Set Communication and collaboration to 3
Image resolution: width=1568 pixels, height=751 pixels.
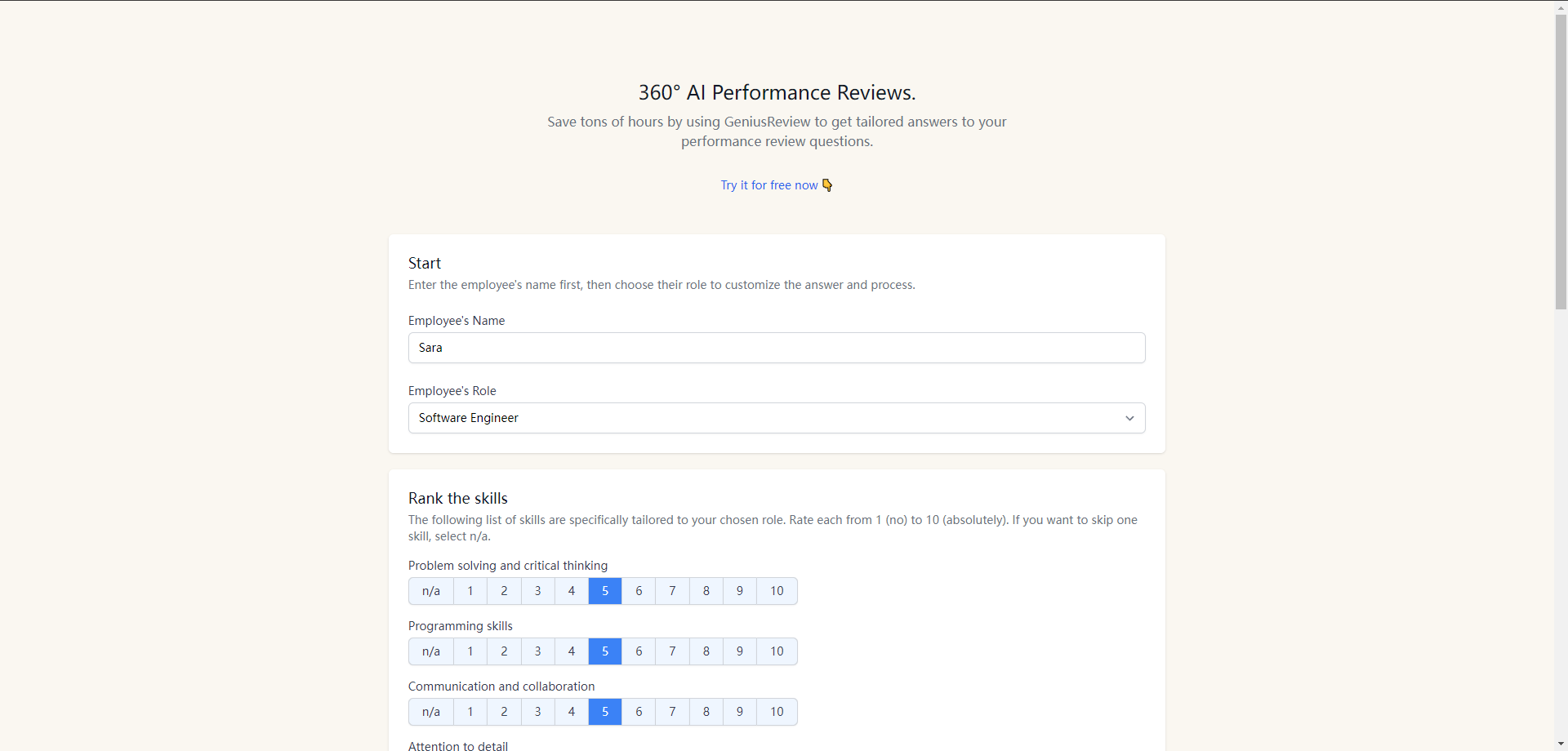point(537,712)
